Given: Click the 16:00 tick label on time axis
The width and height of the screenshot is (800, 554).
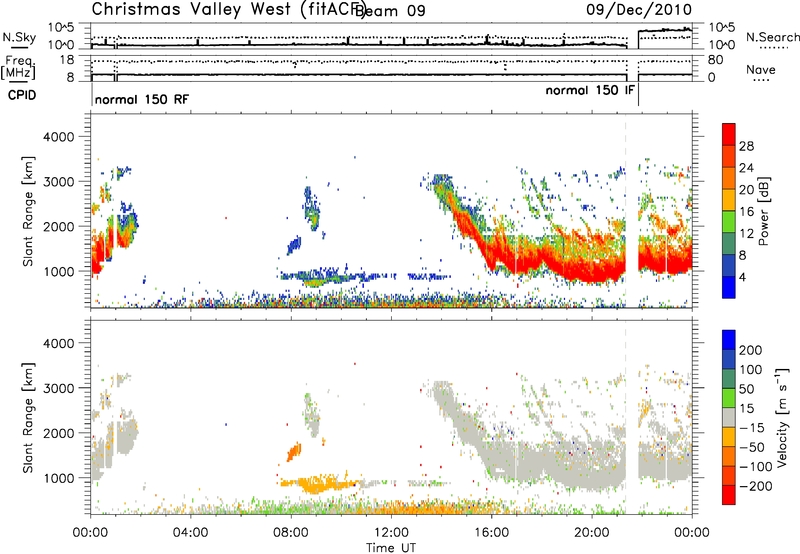Looking at the screenshot, I should tap(491, 533).
